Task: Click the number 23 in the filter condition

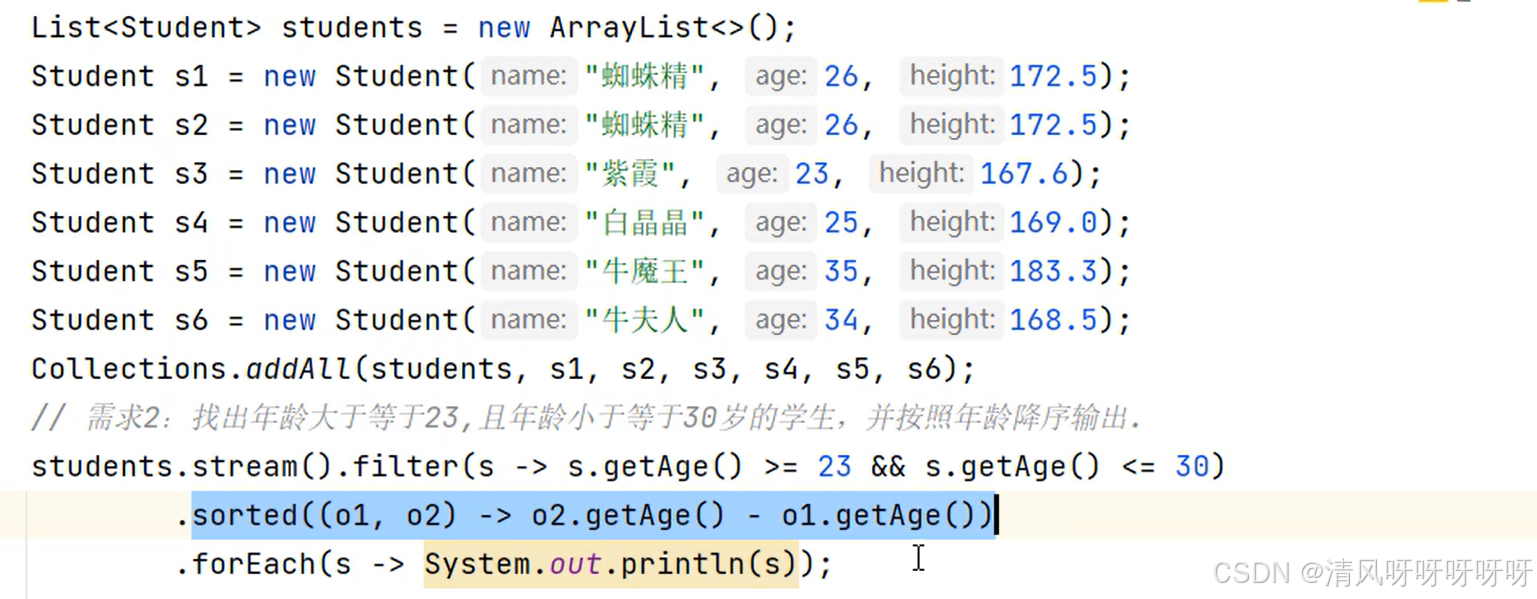Action: [x=834, y=466]
